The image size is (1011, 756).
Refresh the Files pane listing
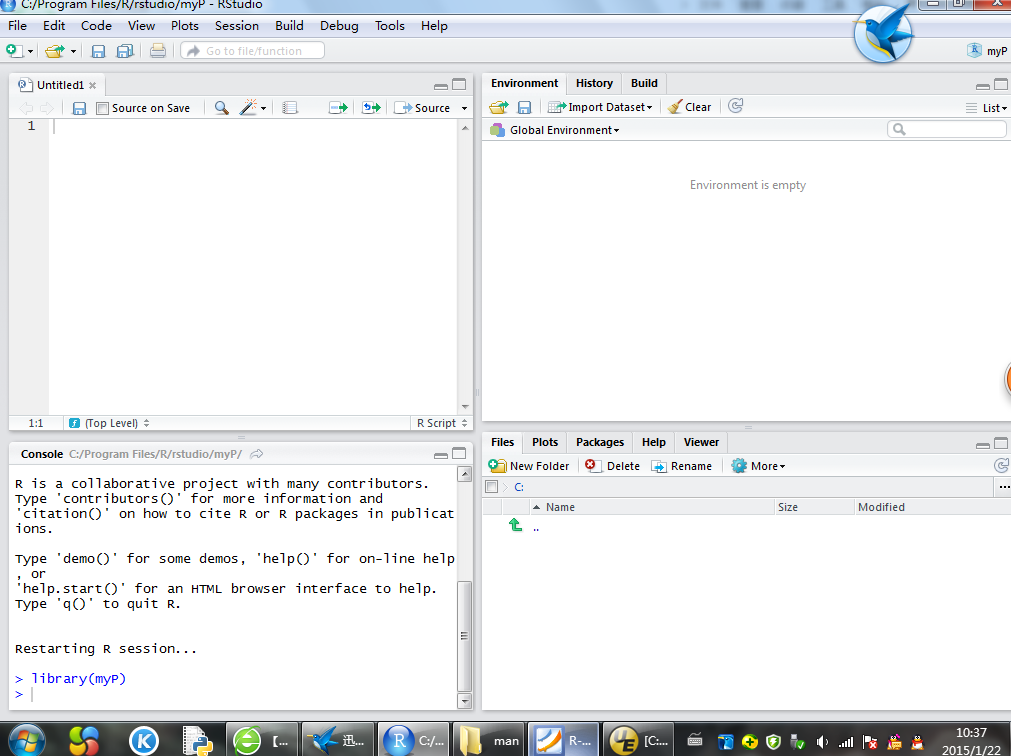(1001, 465)
